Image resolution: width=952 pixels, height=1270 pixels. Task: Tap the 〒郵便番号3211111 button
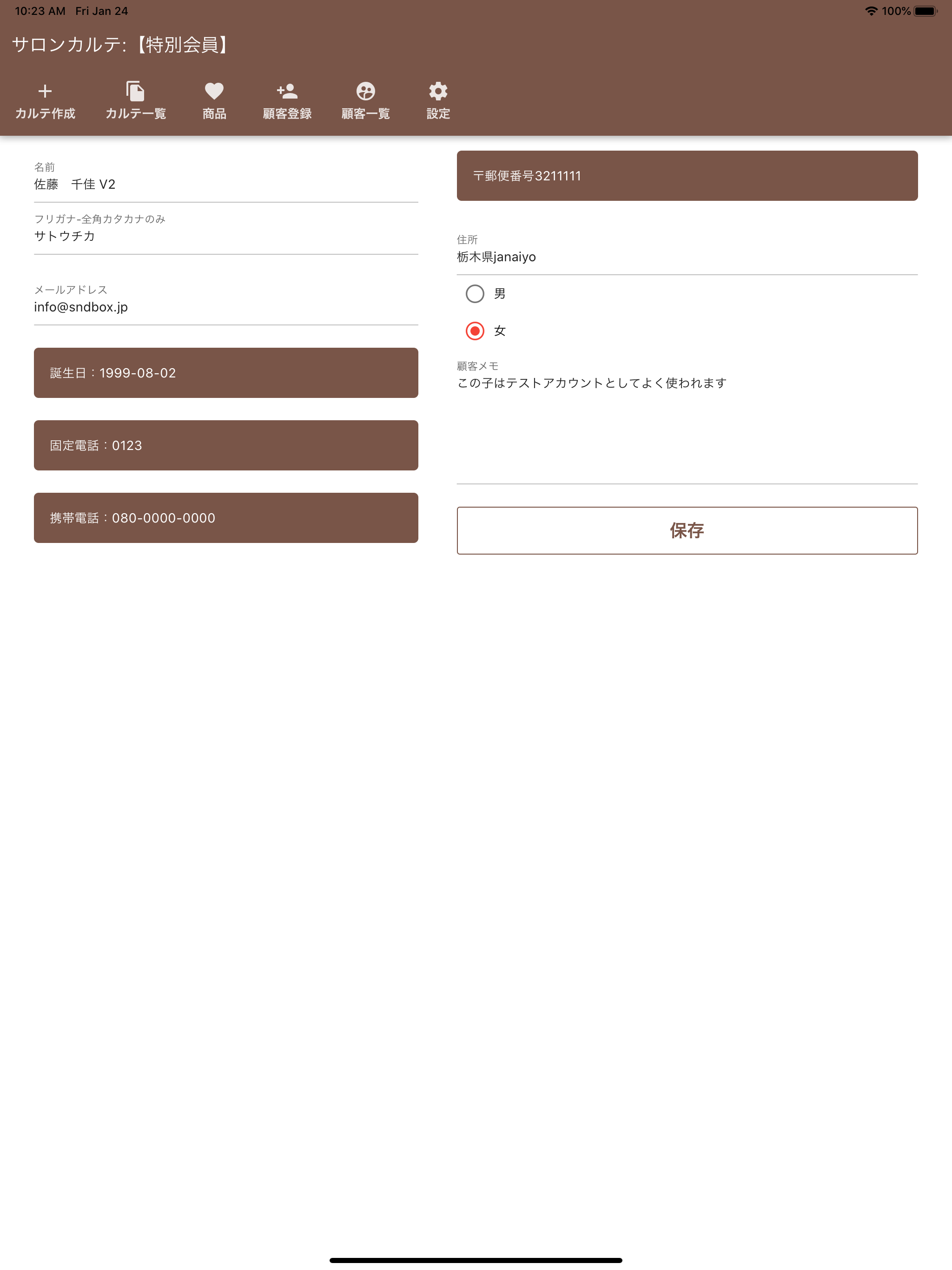(x=688, y=176)
